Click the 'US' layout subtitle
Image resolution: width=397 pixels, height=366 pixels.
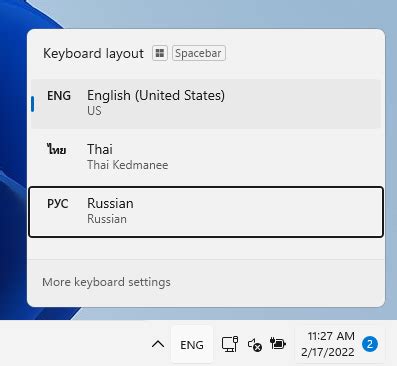coord(94,111)
